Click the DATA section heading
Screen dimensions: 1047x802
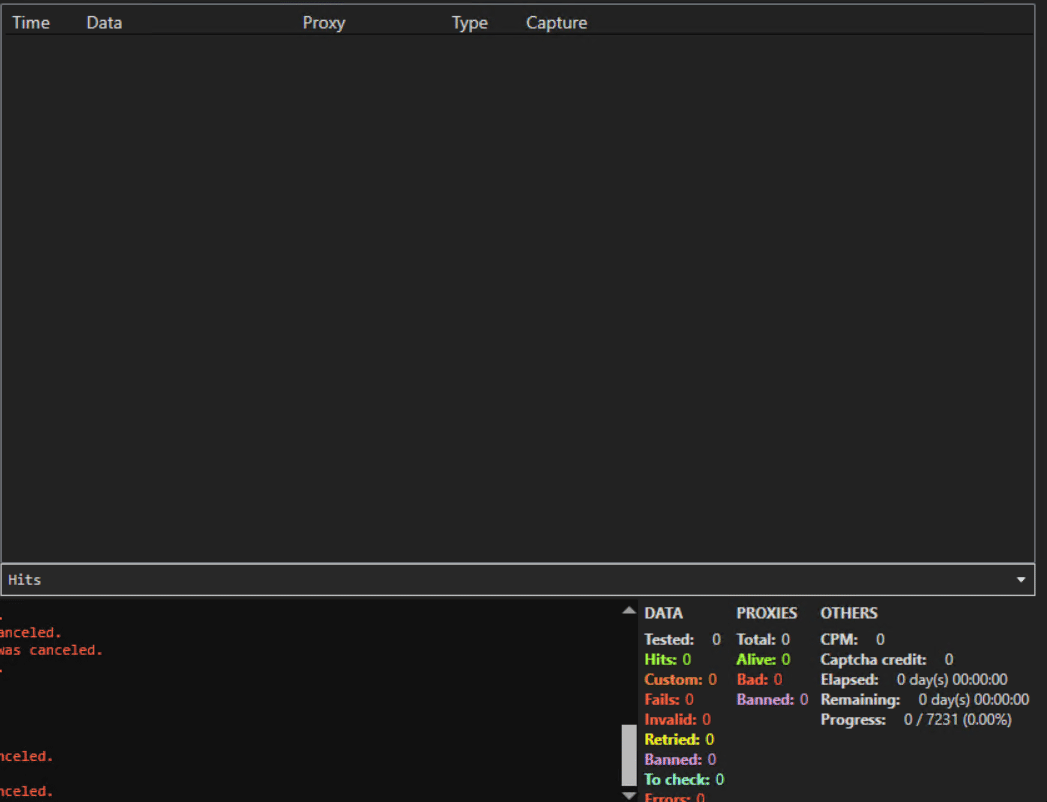663,613
